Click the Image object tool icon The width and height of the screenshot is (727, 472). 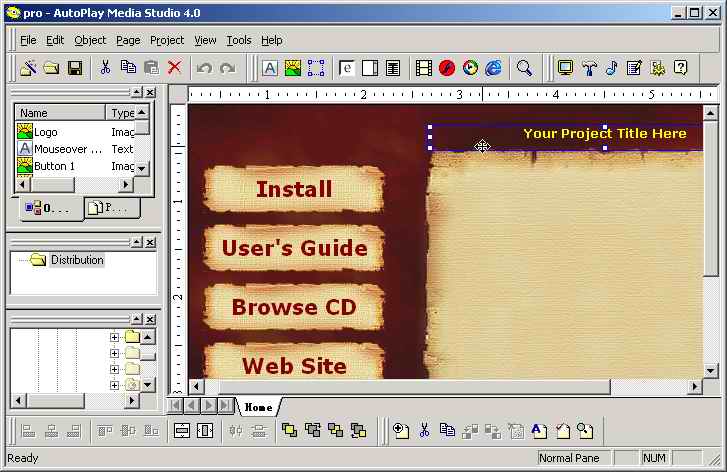[293, 68]
